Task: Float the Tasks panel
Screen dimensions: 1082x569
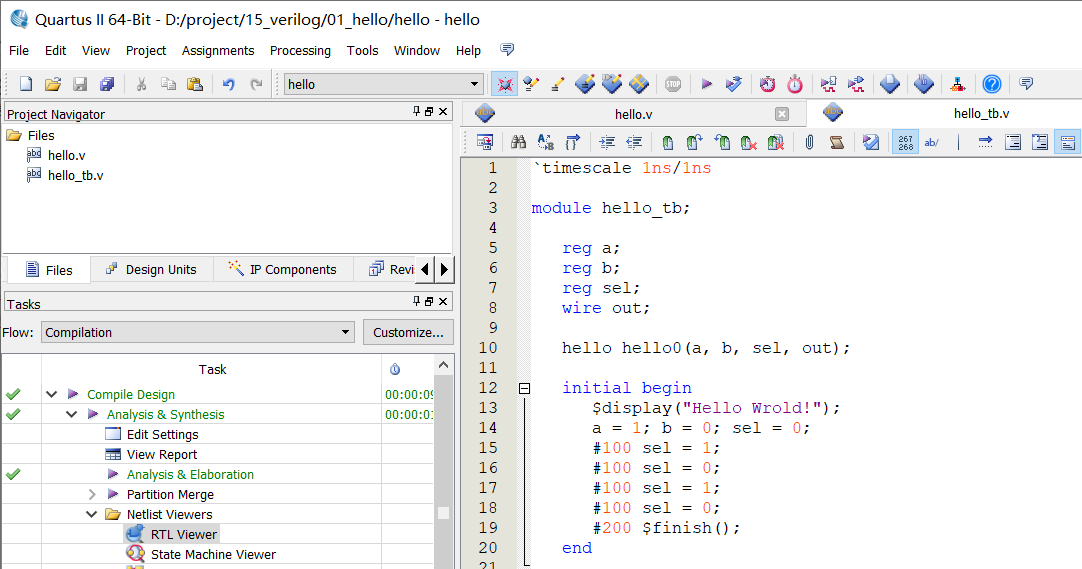Action: pos(429,301)
